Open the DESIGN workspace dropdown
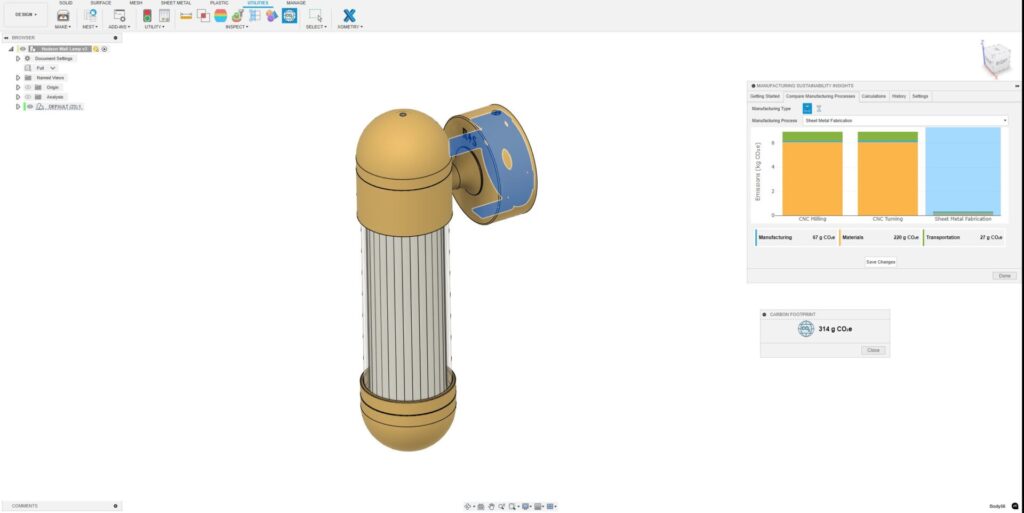 click(26, 14)
